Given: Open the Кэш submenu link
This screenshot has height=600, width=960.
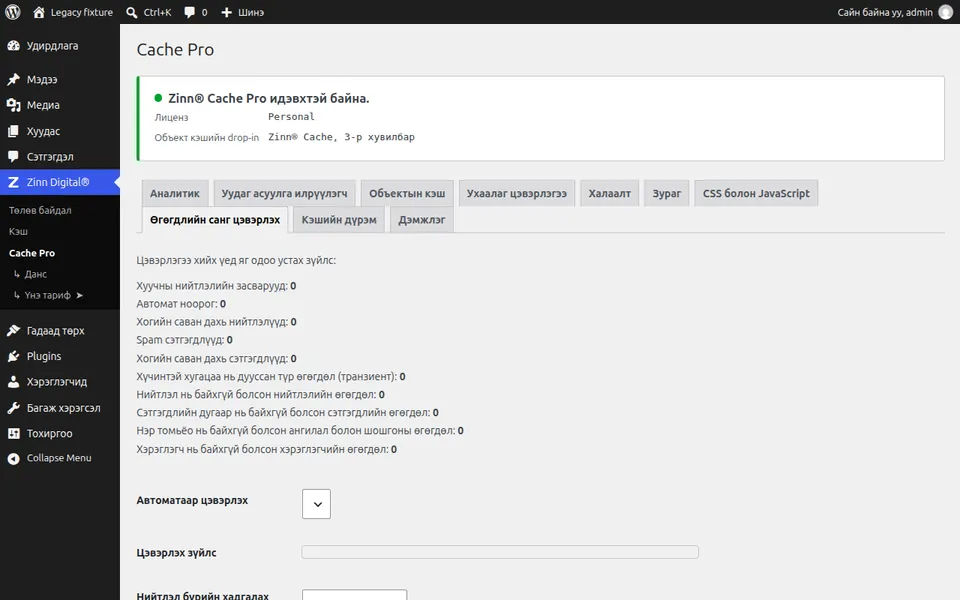Looking at the screenshot, I should (18, 231).
